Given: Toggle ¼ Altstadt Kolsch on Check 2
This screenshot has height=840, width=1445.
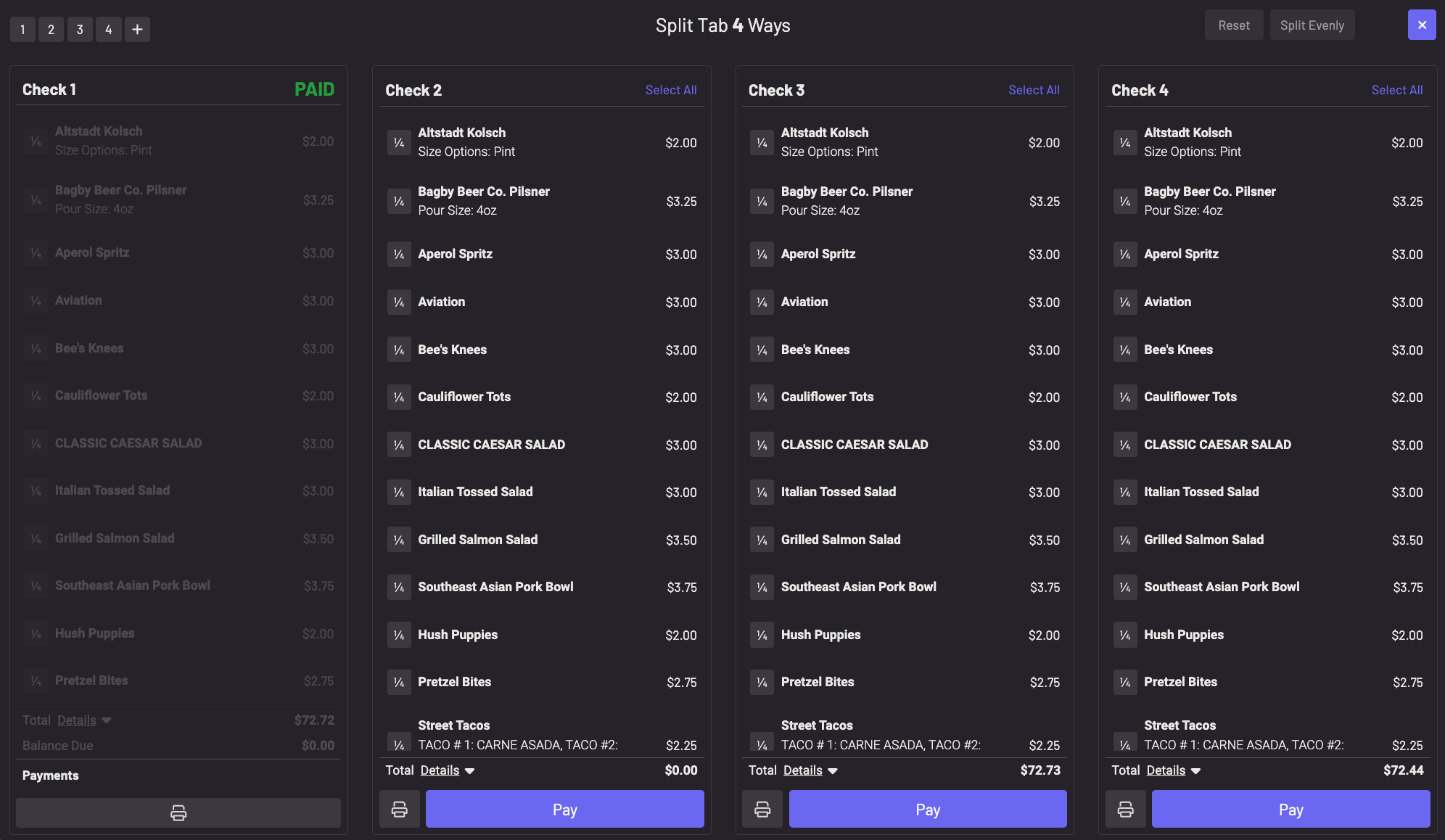Looking at the screenshot, I should click(x=399, y=143).
